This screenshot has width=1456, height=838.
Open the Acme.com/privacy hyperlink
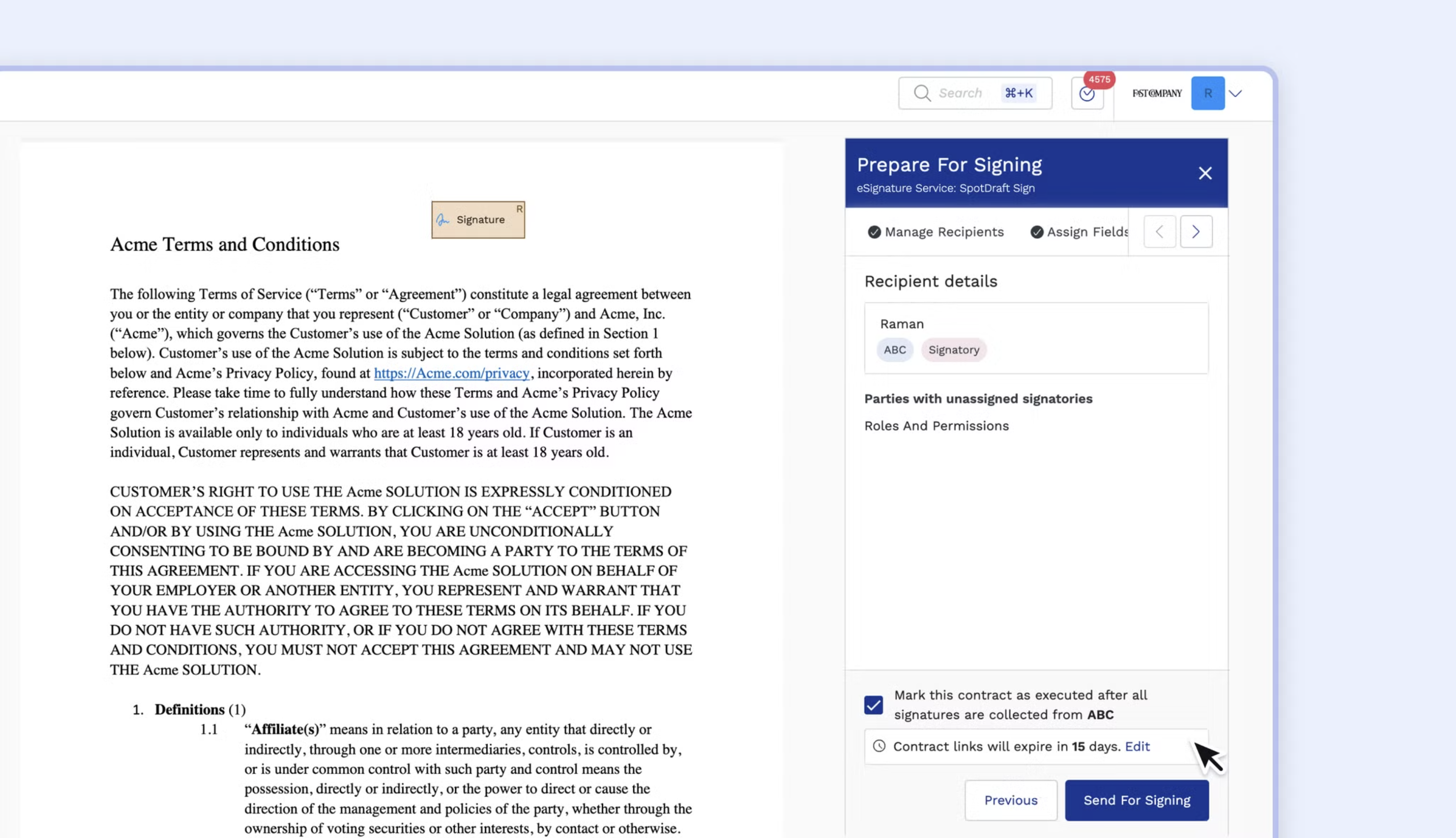452,373
